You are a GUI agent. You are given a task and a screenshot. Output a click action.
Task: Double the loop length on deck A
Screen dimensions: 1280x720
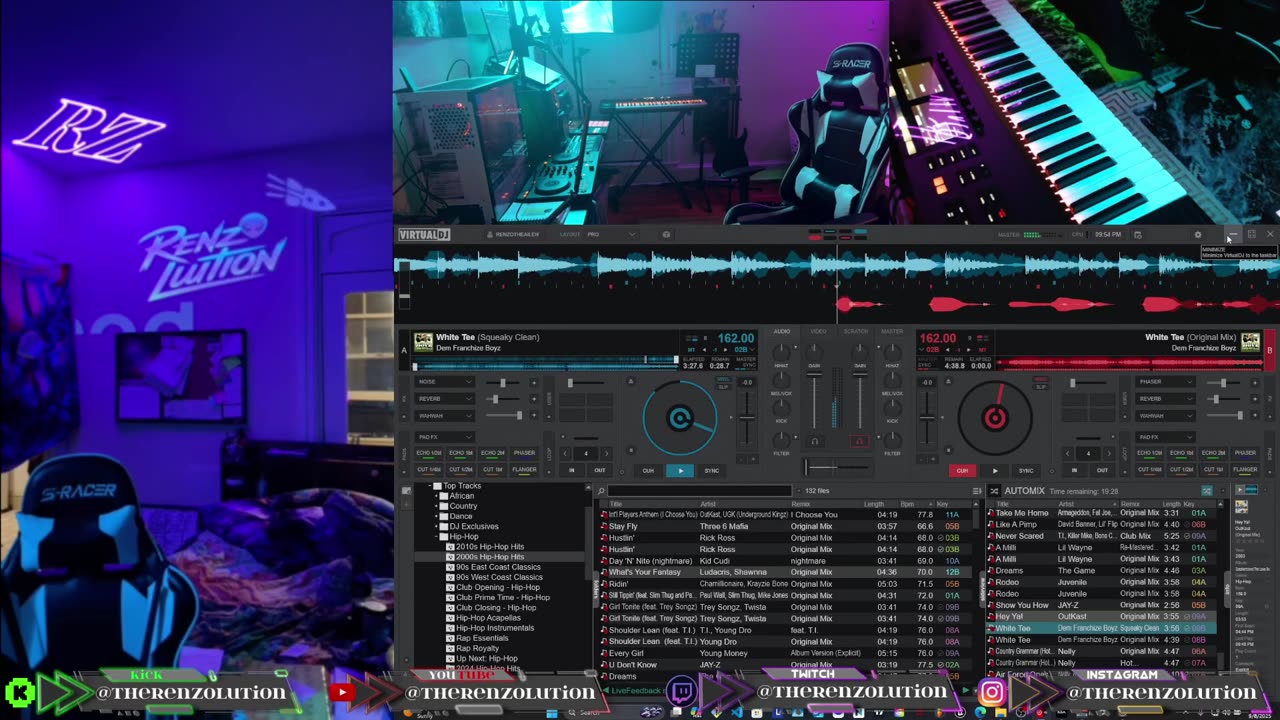(x=606, y=453)
